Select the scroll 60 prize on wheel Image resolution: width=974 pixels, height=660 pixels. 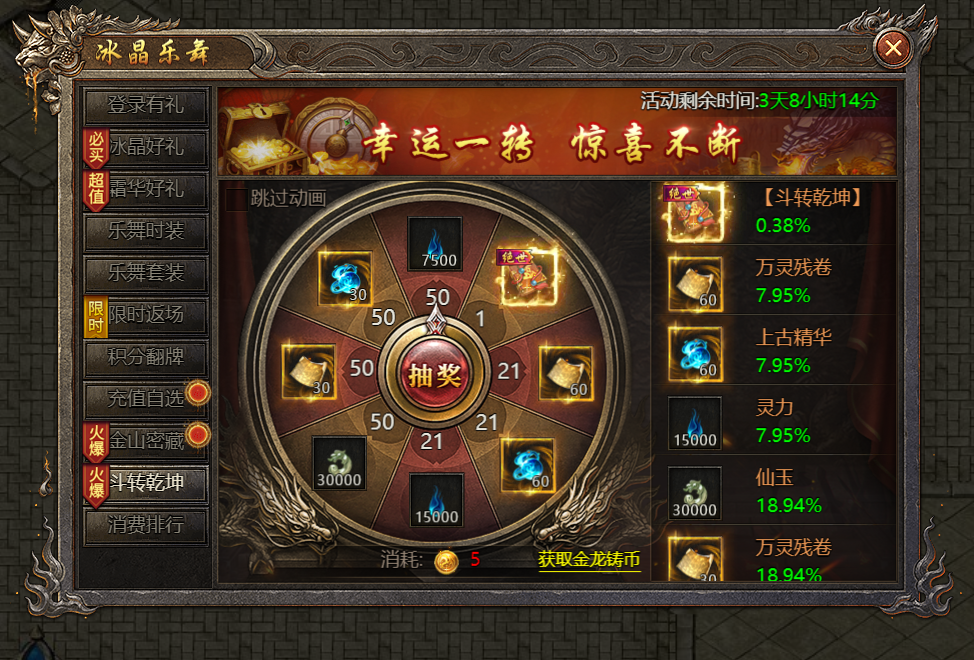pyautogui.click(x=565, y=373)
